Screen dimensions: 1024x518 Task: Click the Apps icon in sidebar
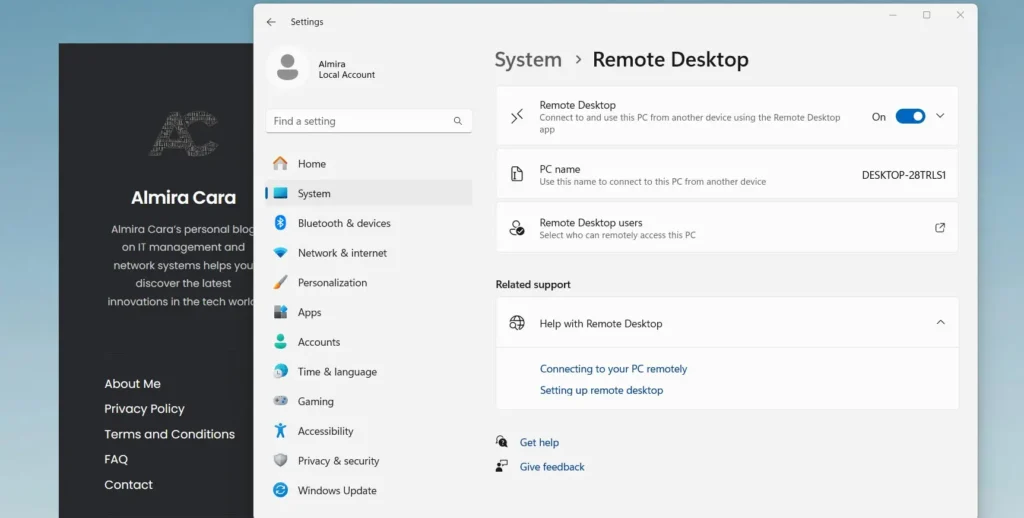point(280,312)
